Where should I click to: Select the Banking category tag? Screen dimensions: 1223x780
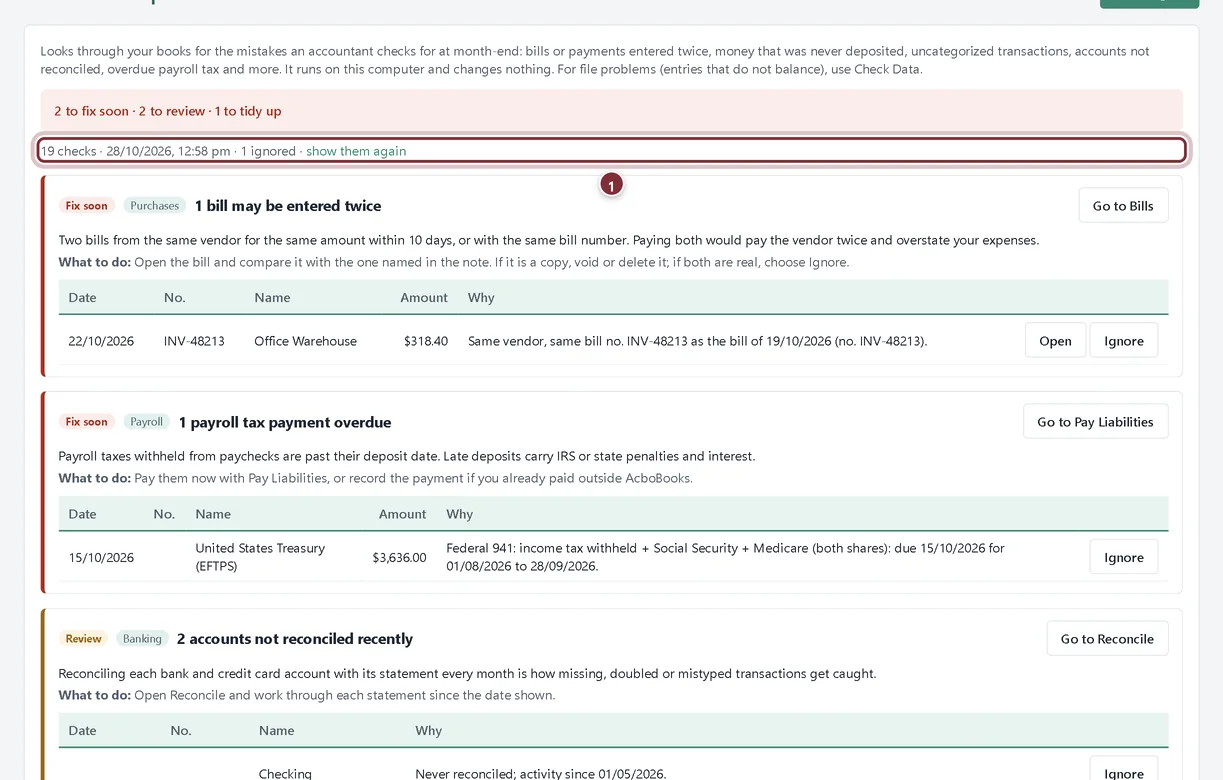143,639
